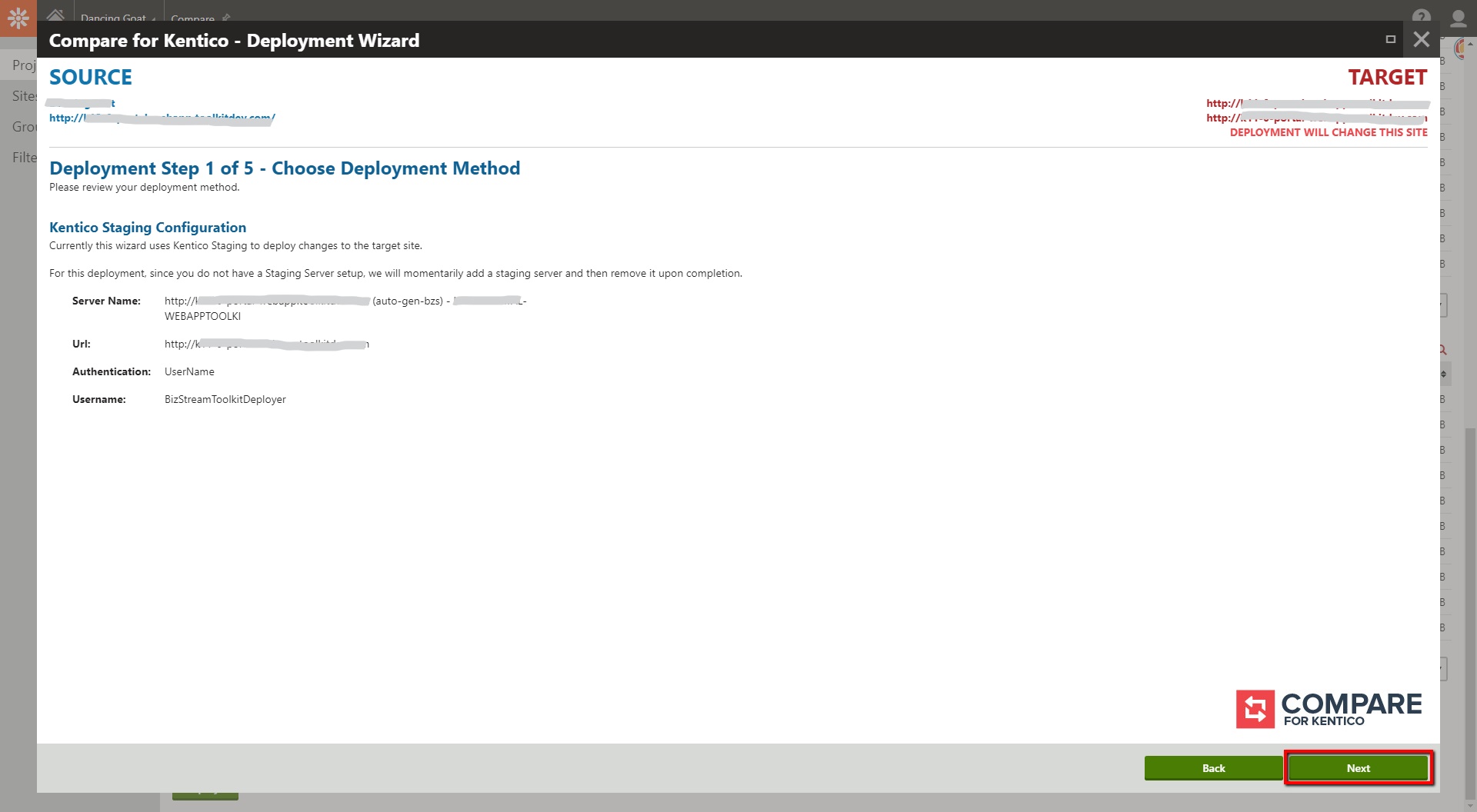Open the source site URL link
This screenshot has width=1477, height=812.
(162, 118)
